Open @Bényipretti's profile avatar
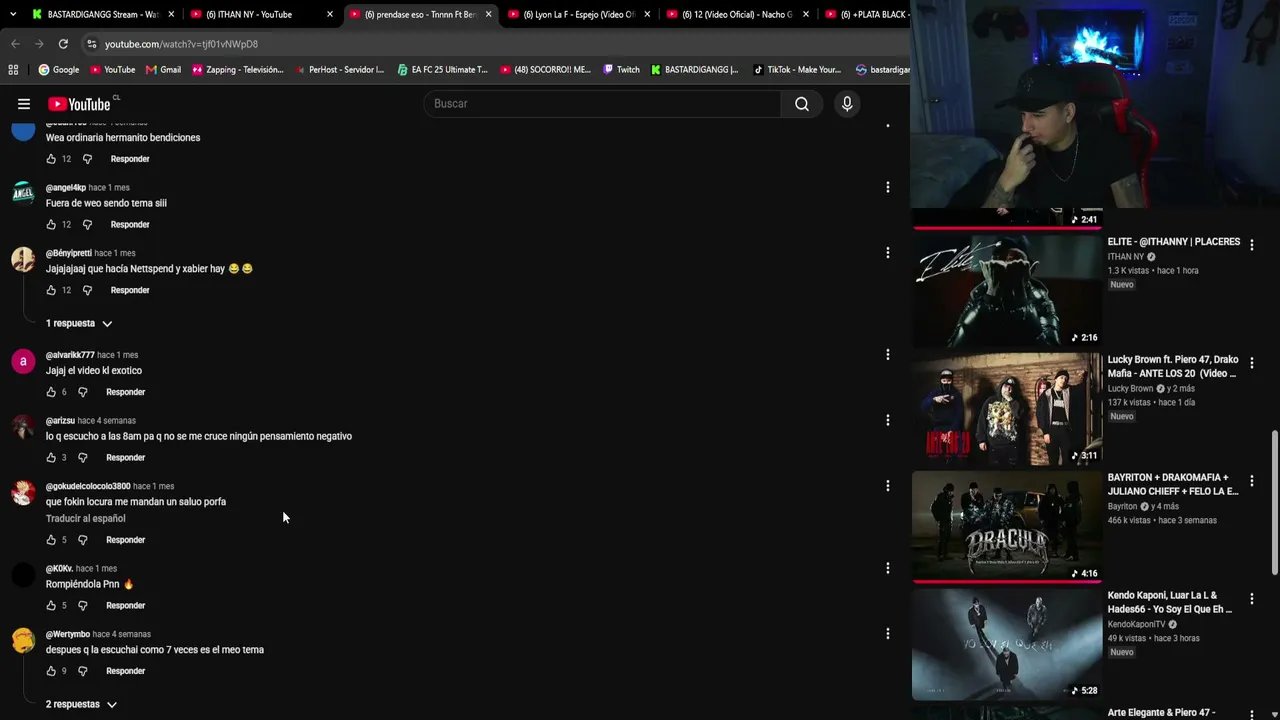The width and height of the screenshot is (1280, 720). [x=23, y=260]
